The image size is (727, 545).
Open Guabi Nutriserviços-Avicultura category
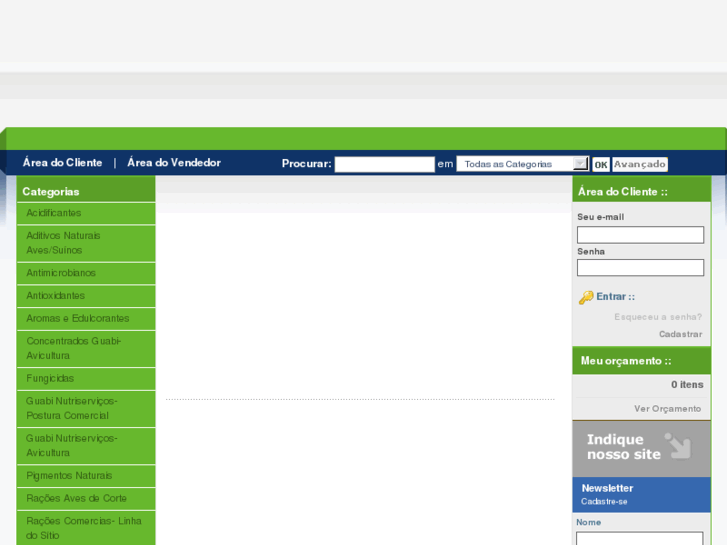(86, 446)
